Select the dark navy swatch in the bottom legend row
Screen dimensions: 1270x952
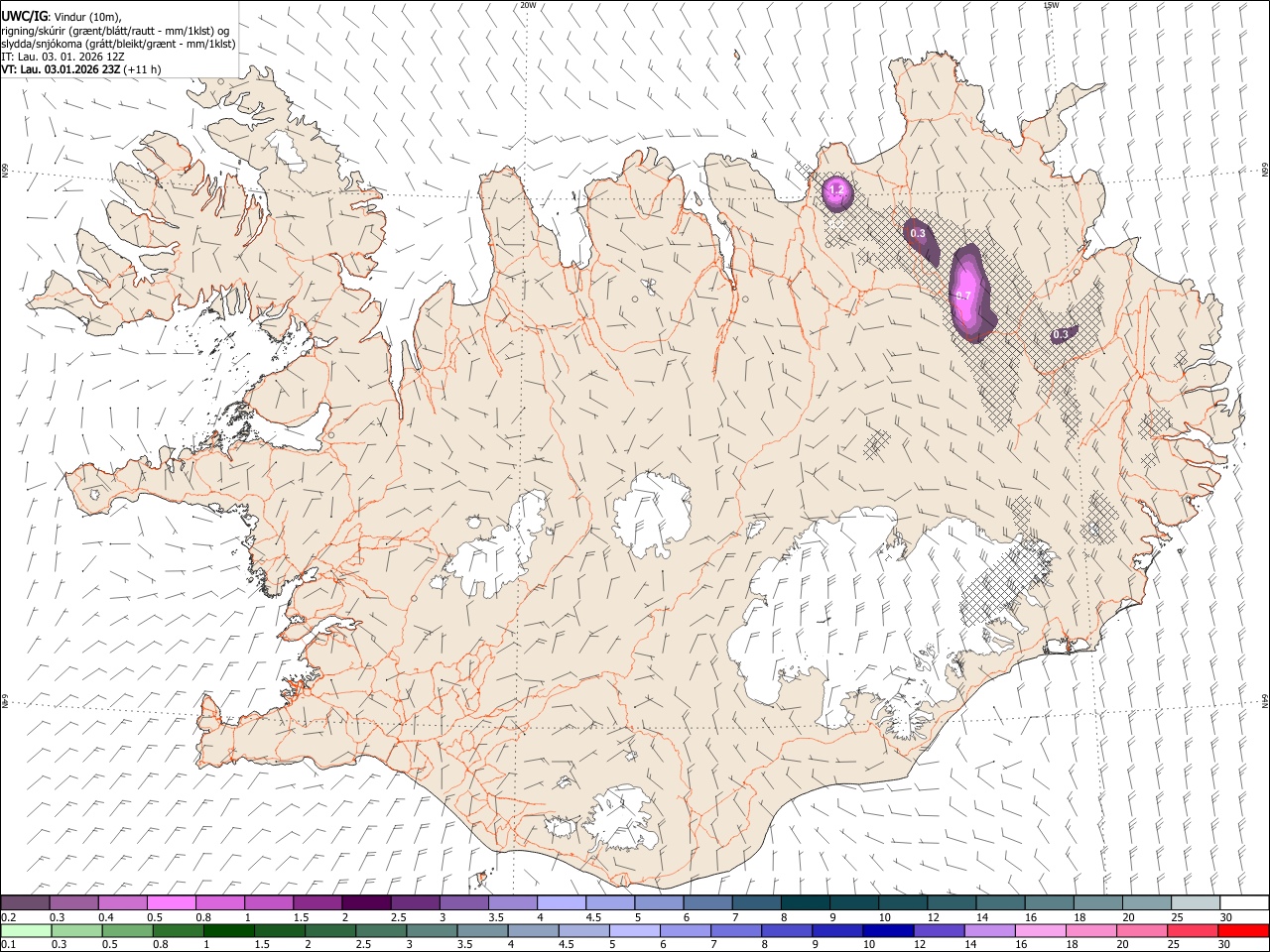coord(886,930)
